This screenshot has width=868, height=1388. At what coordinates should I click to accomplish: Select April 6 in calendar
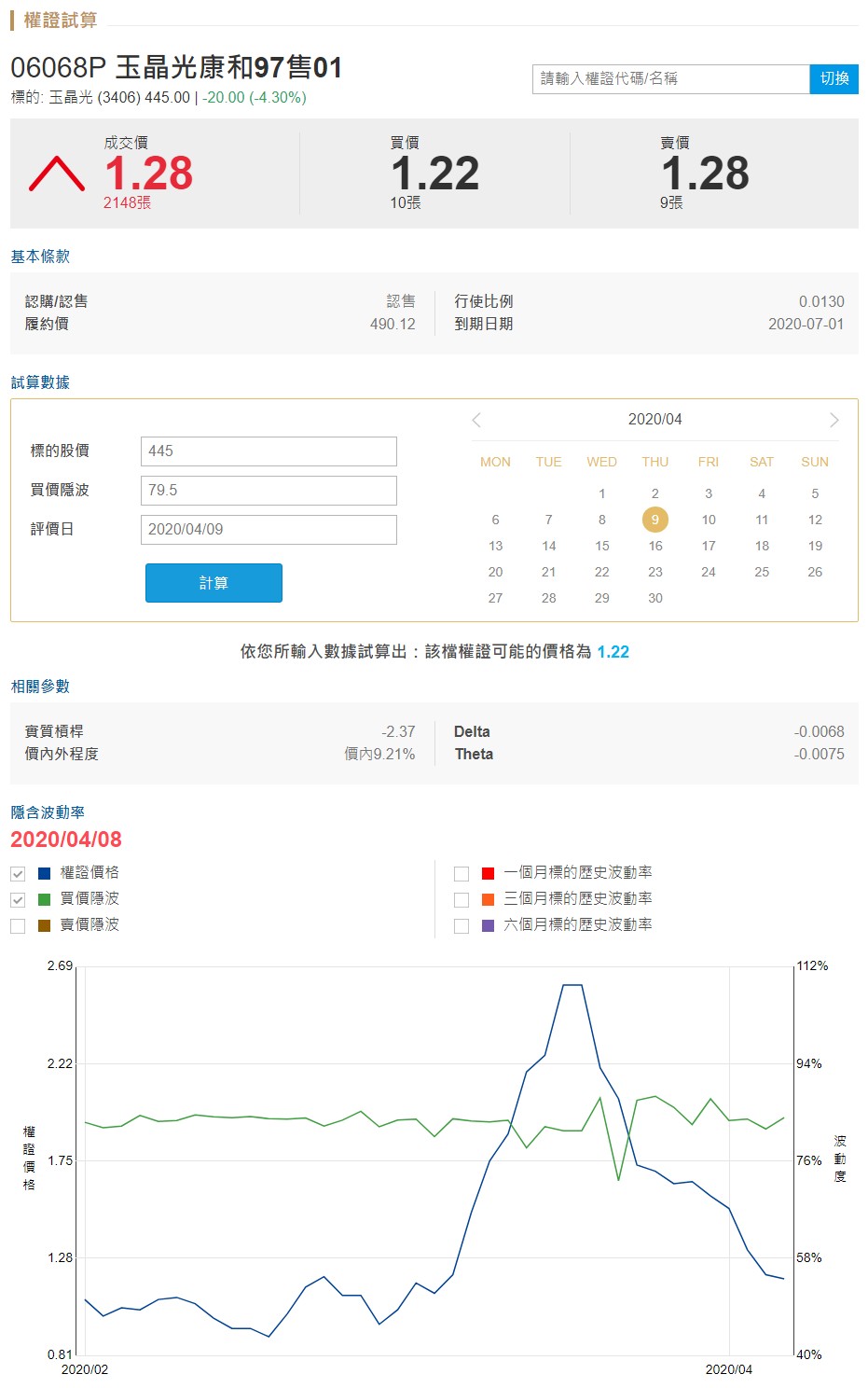[496, 520]
